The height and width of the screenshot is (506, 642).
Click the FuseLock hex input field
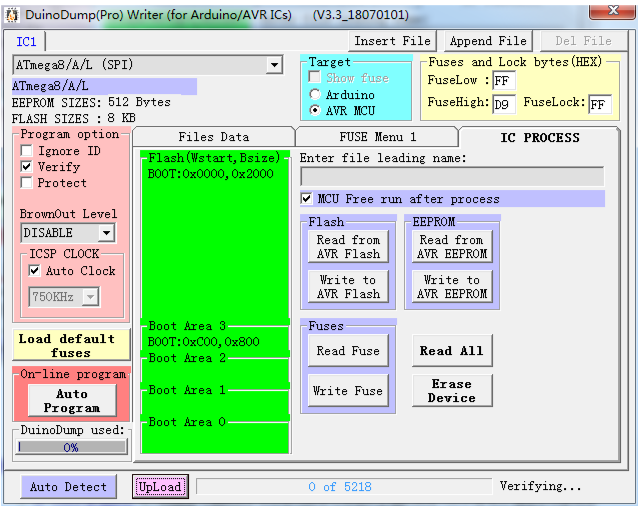coord(600,104)
